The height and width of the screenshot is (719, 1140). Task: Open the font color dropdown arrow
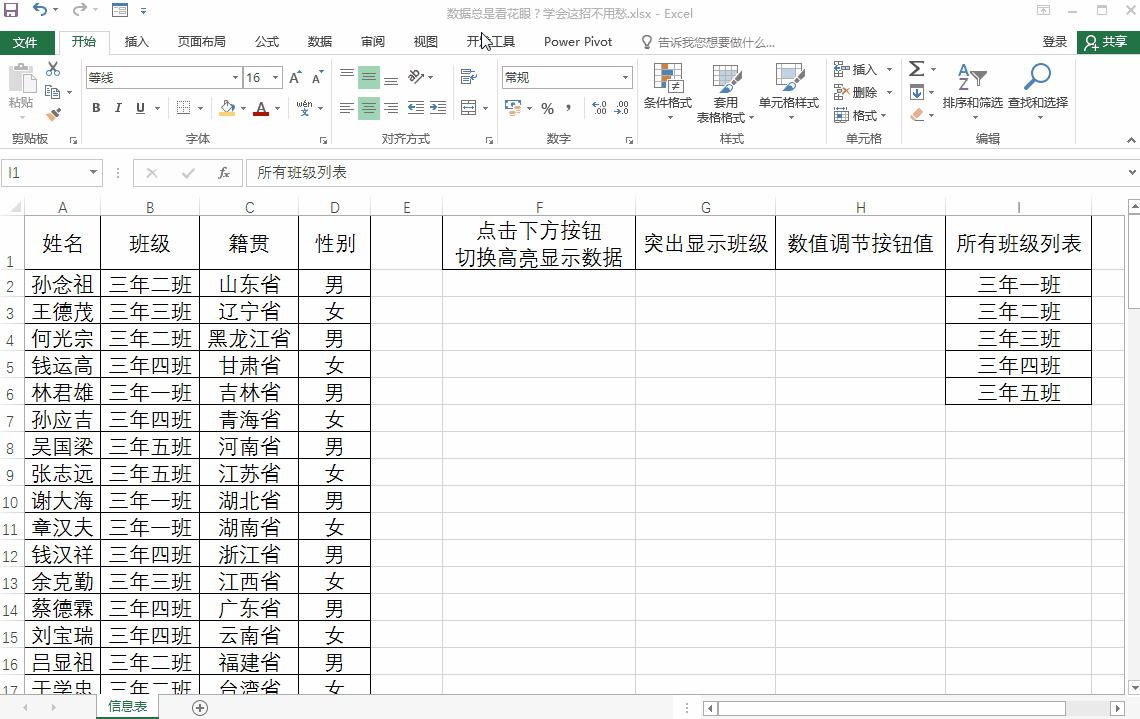(277, 108)
